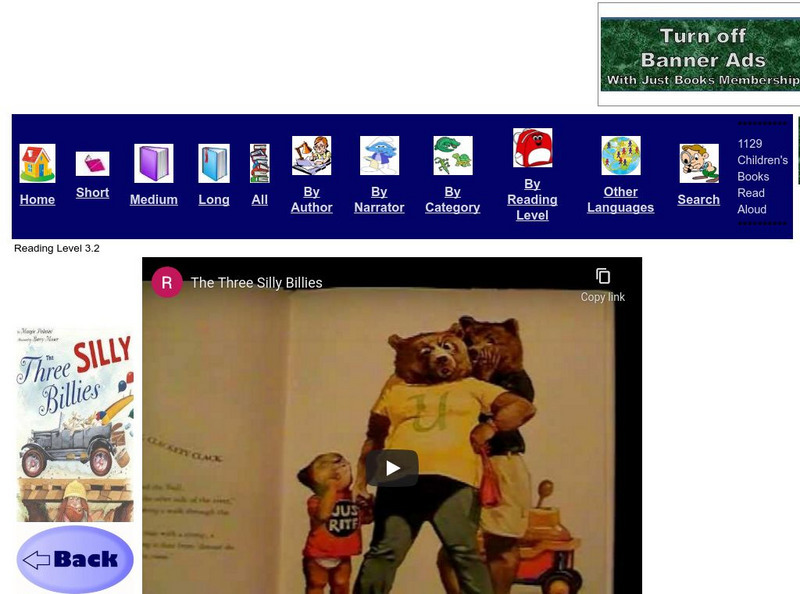The image size is (800, 594).
Task: Click the 1129 Children's Books Read Aloud text
Action: 762,177
